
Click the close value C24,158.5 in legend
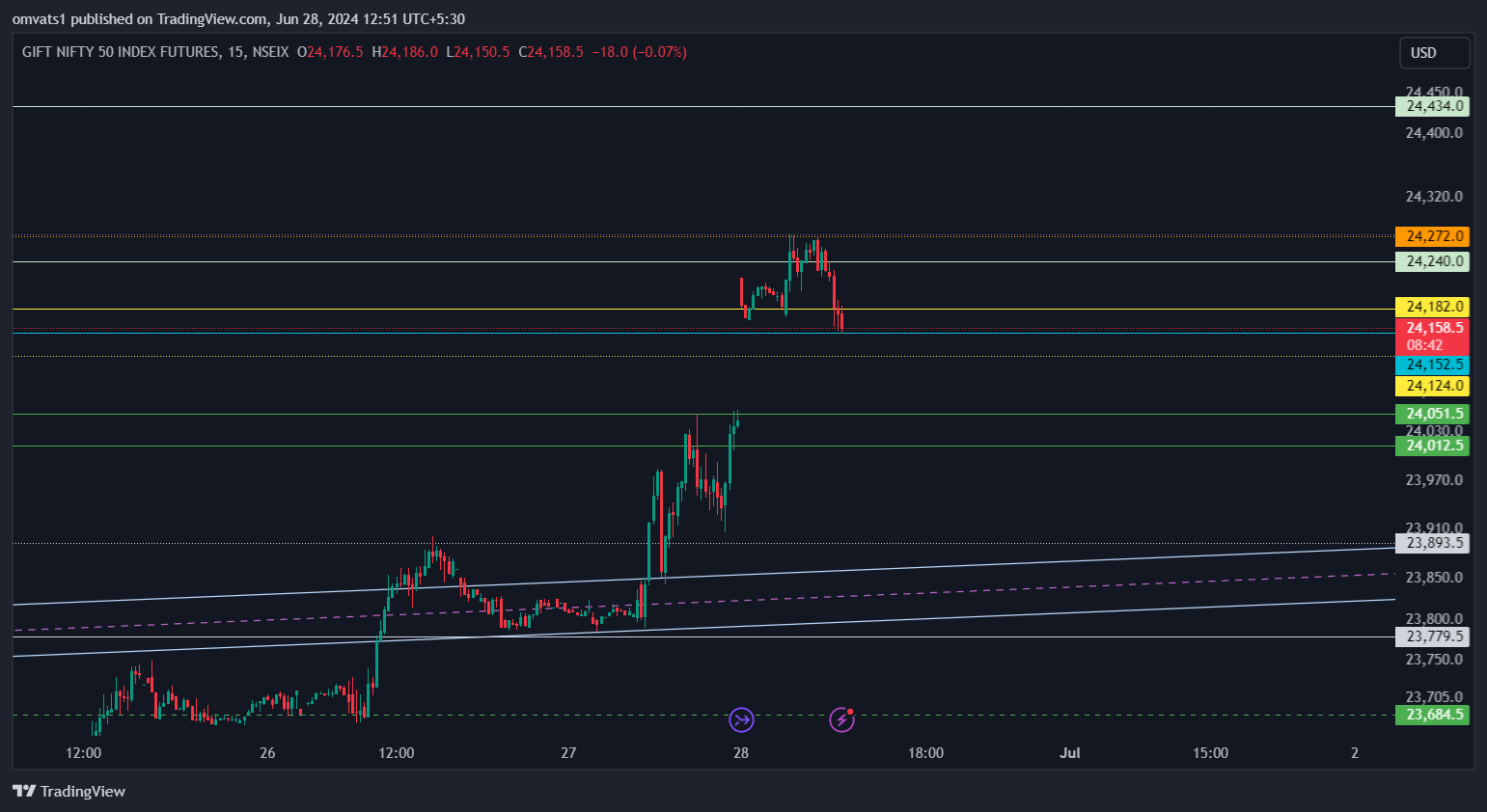click(x=551, y=52)
